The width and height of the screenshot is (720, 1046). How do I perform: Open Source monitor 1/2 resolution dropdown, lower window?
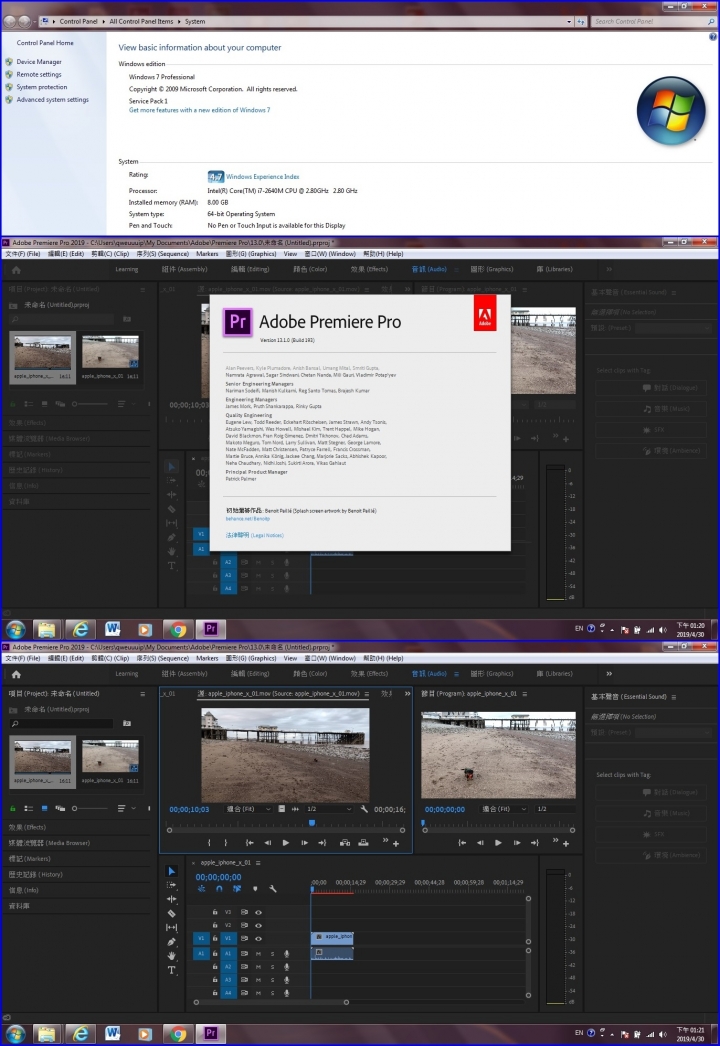click(328, 809)
